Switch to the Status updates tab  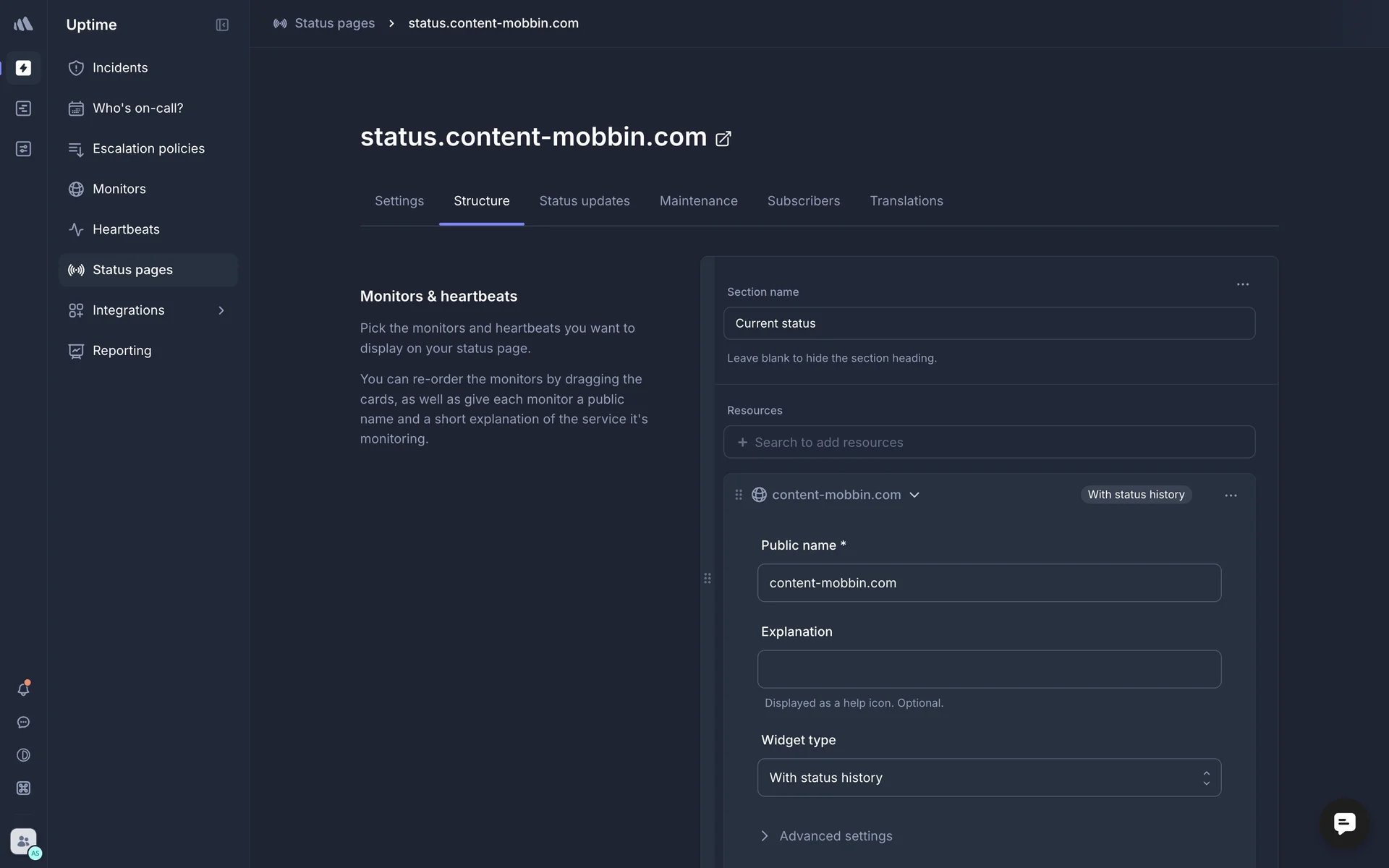coord(584,201)
